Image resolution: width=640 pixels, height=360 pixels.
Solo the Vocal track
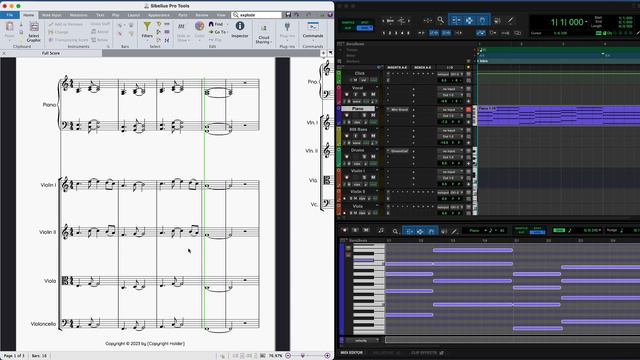[364, 95]
